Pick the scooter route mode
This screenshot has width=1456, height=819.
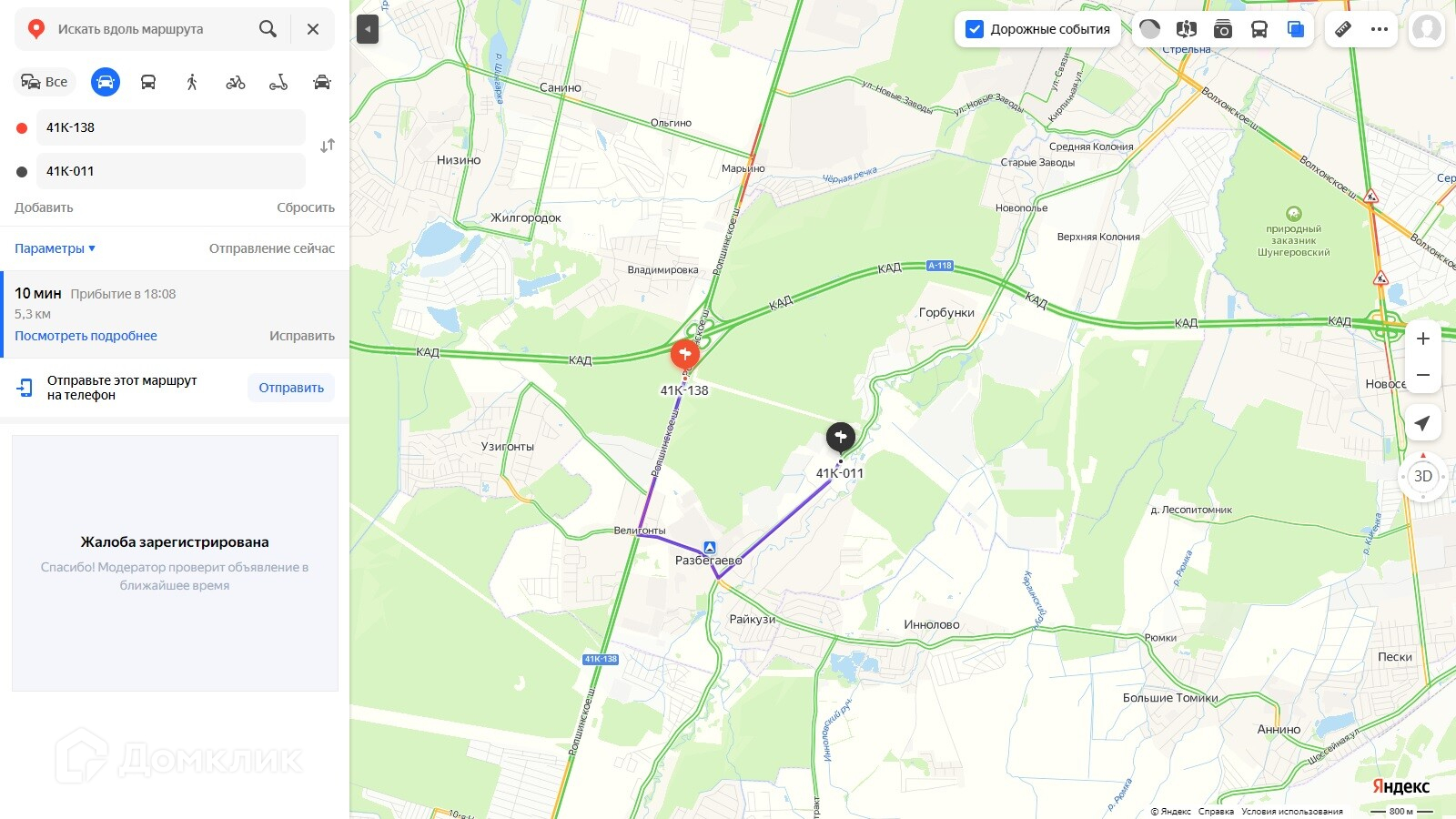(278, 82)
